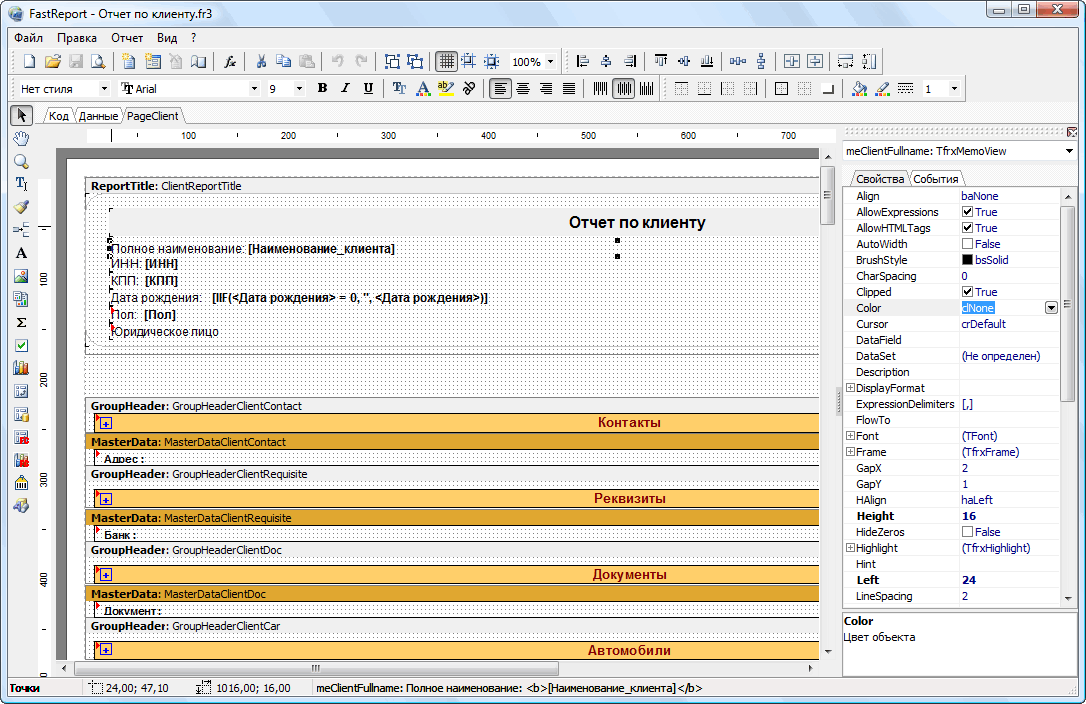Open the Highlight tool icon
The width and height of the screenshot is (1086, 704).
coord(446,88)
